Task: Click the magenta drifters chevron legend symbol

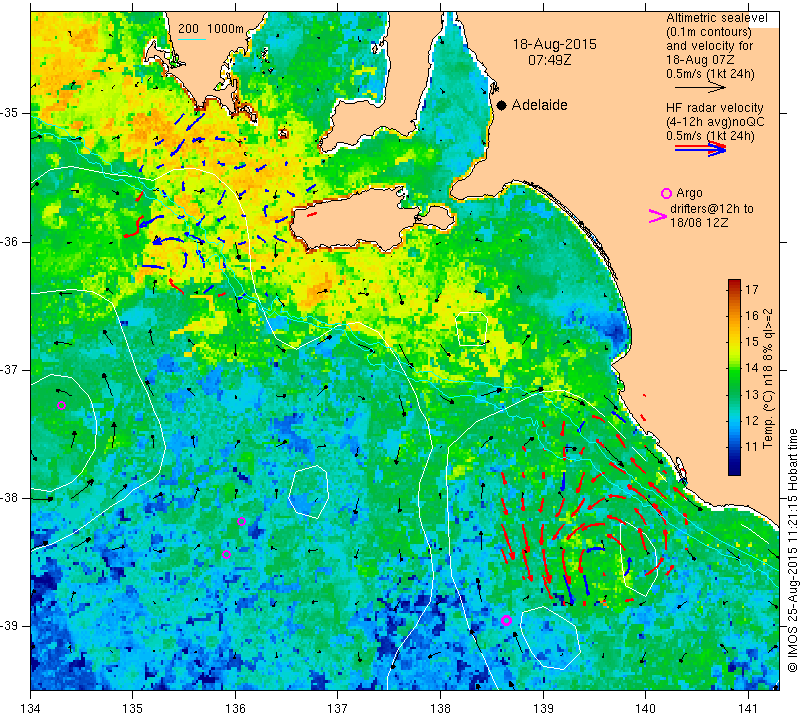Action: [x=657, y=216]
